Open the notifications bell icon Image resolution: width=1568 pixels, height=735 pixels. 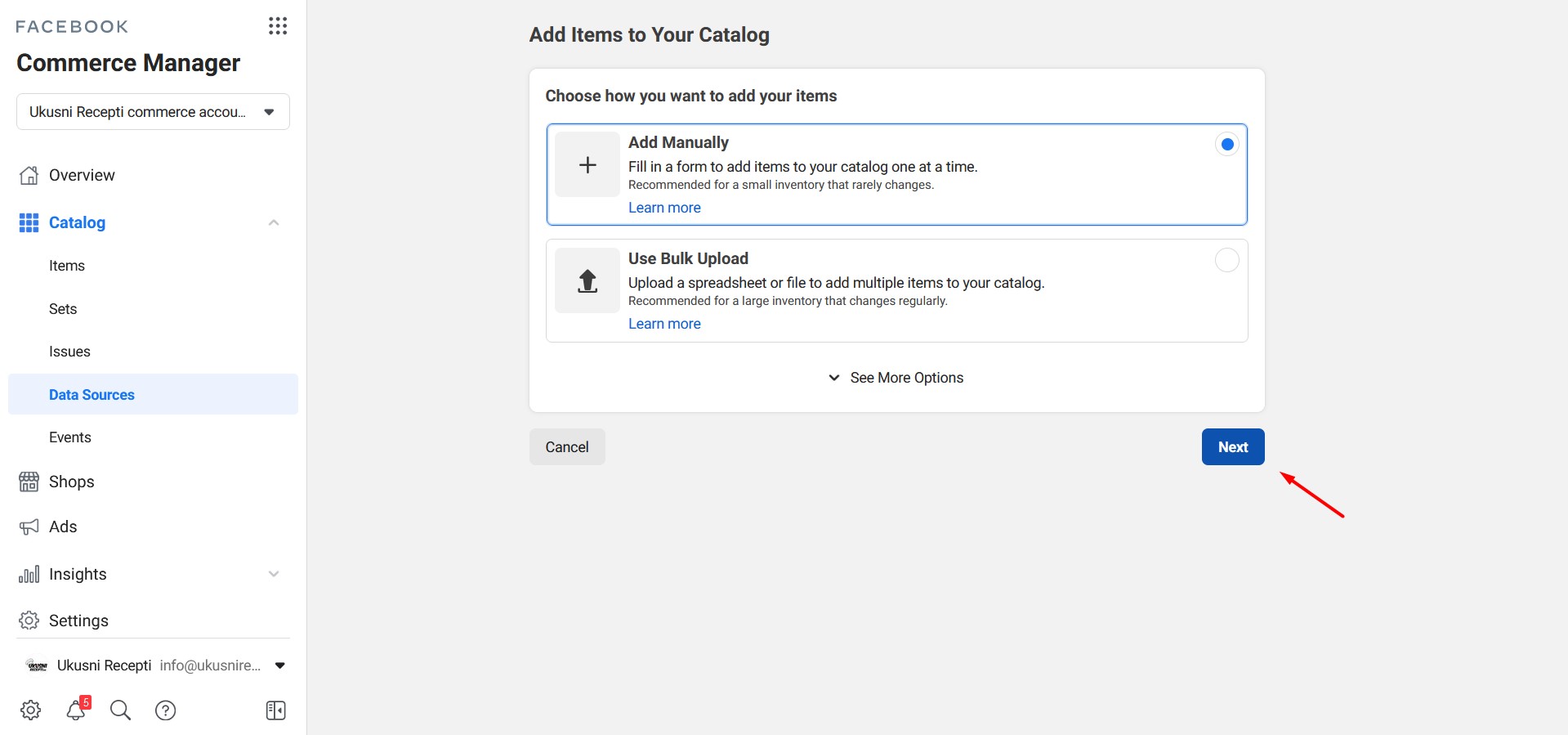pos(76,710)
